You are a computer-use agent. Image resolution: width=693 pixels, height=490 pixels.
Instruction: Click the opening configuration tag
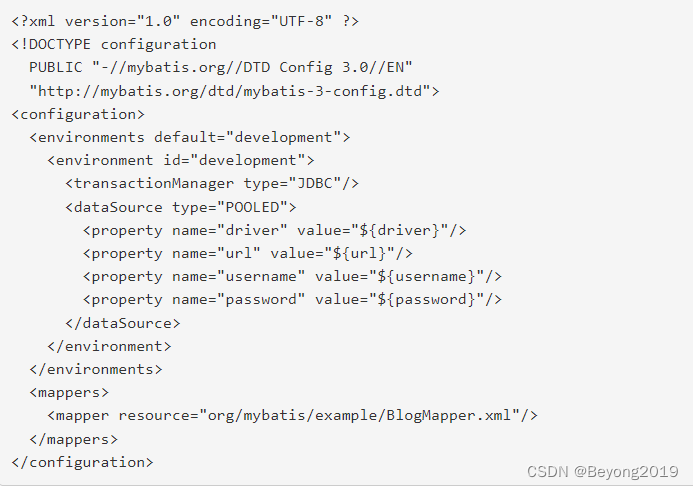[78, 114]
